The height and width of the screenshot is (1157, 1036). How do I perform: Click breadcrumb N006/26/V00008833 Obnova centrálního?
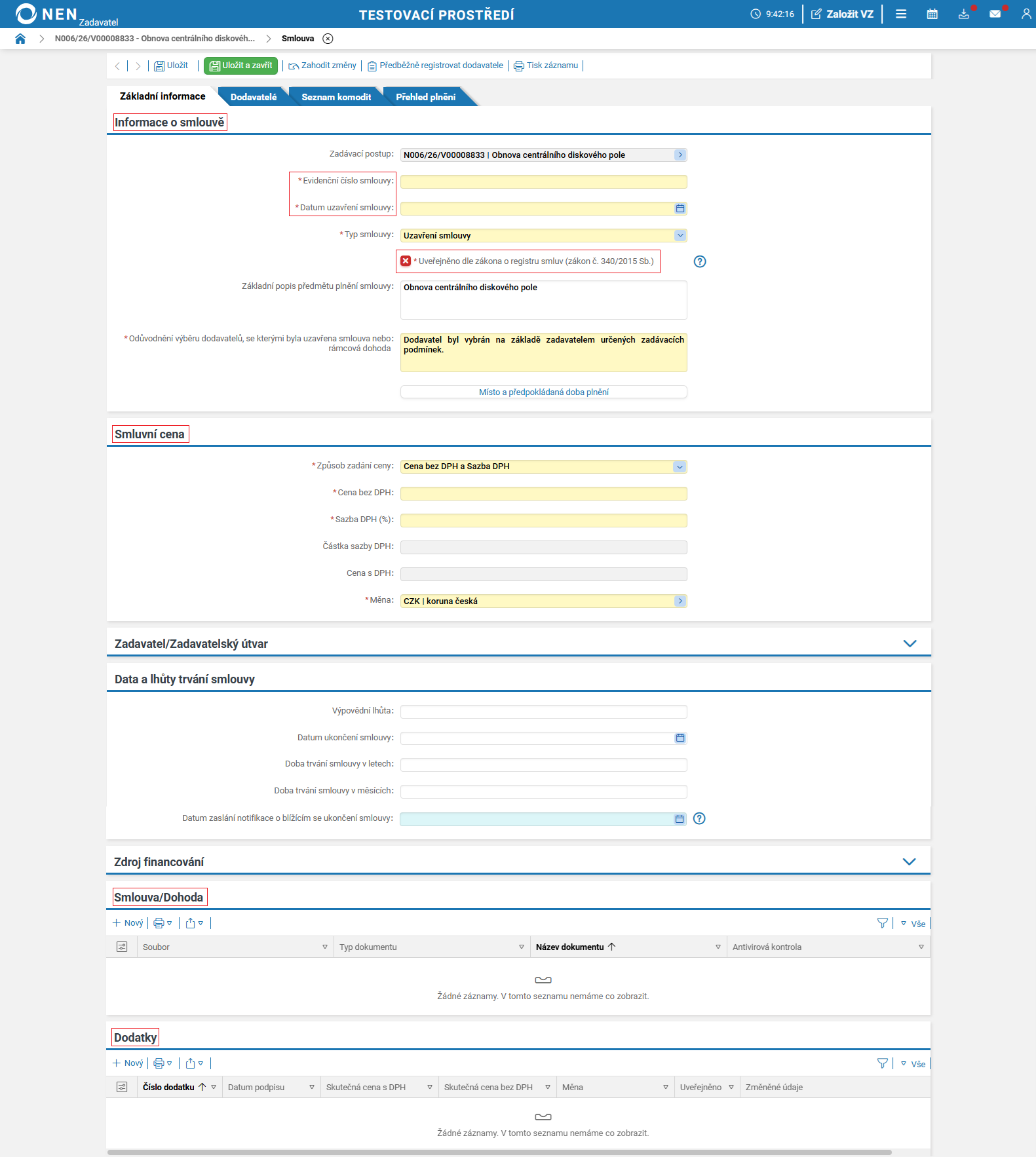click(x=155, y=39)
